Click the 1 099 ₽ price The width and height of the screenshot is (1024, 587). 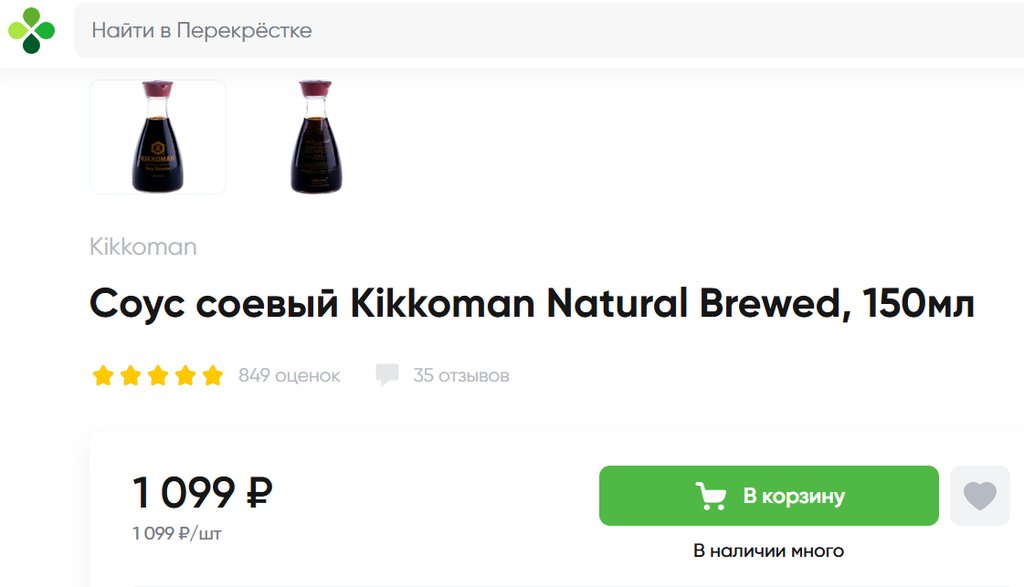click(x=202, y=492)
